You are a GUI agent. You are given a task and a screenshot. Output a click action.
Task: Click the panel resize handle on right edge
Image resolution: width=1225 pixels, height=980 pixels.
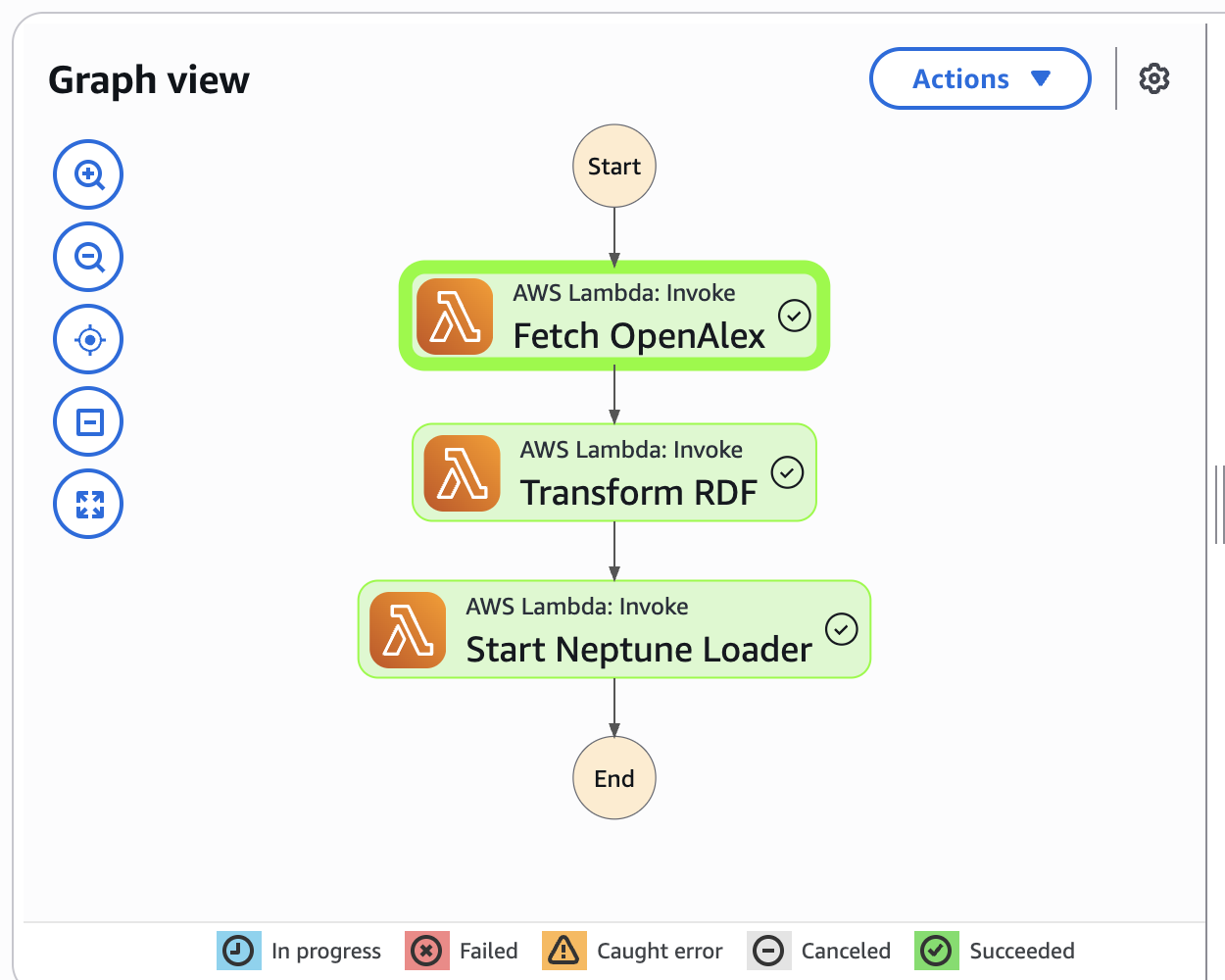pos(1219,504)
